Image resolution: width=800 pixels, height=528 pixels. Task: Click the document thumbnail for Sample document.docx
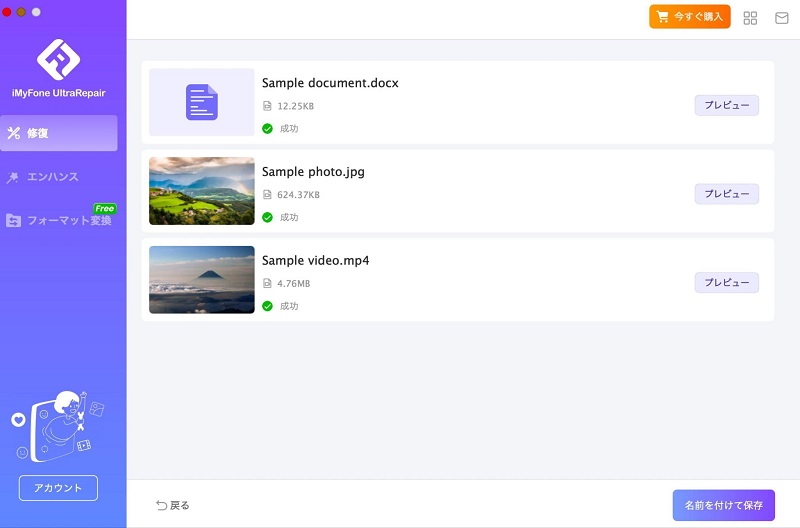click(202, 102)
